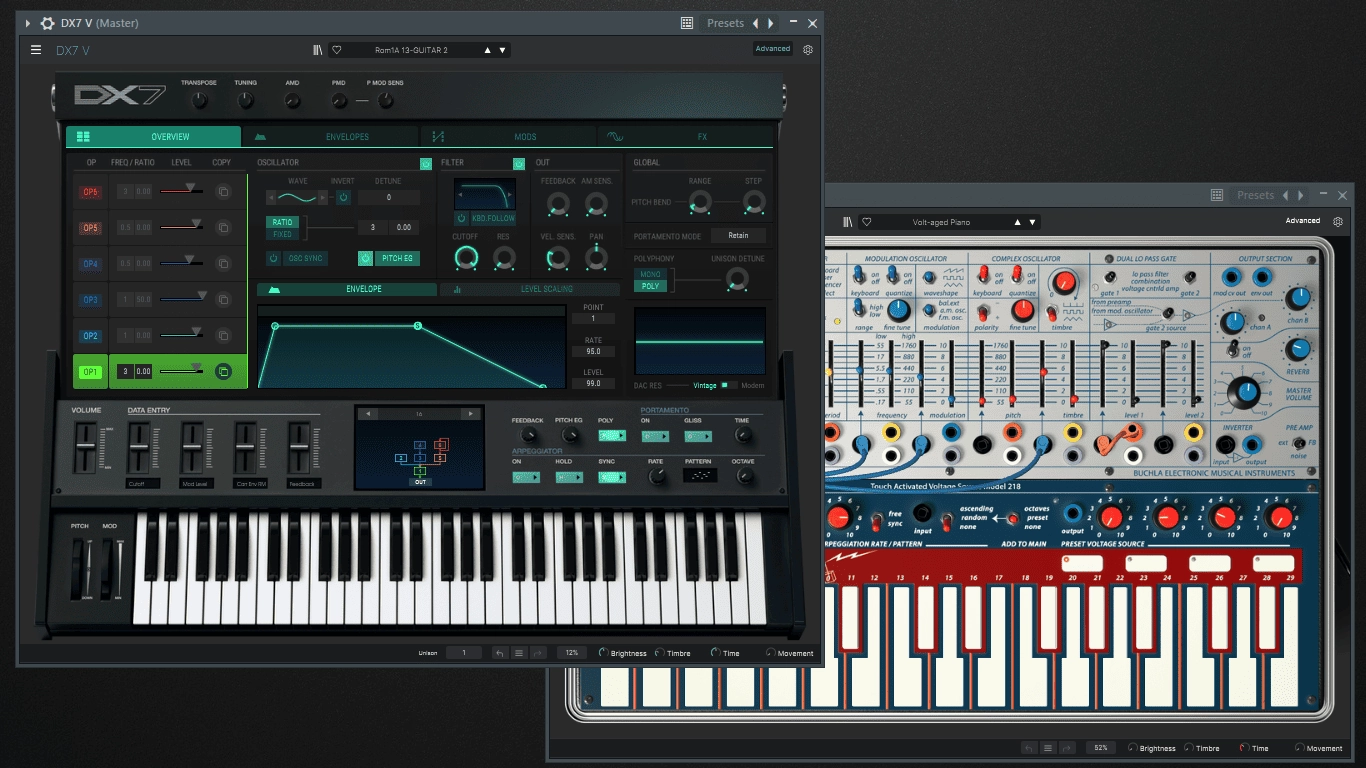
Task: Toggle the Filter section power button
Action: [x=519, y=163]
